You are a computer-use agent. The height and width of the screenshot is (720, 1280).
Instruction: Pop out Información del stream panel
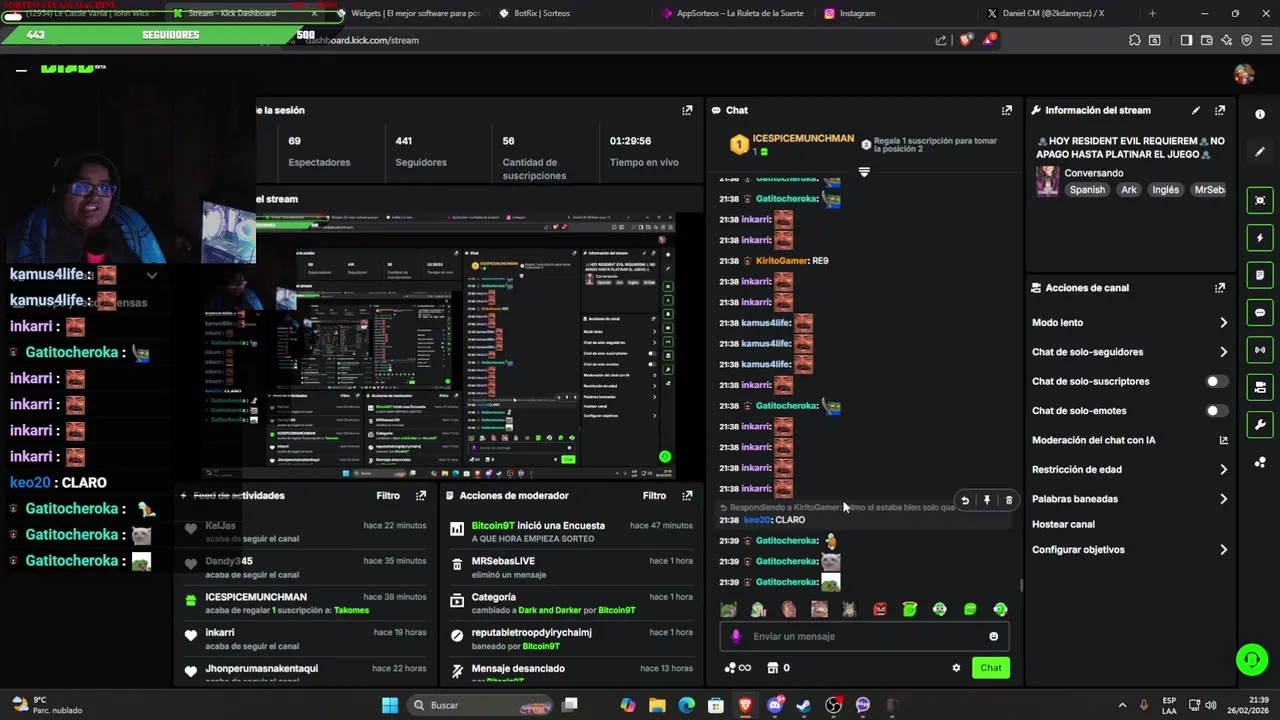(1220, 110)
